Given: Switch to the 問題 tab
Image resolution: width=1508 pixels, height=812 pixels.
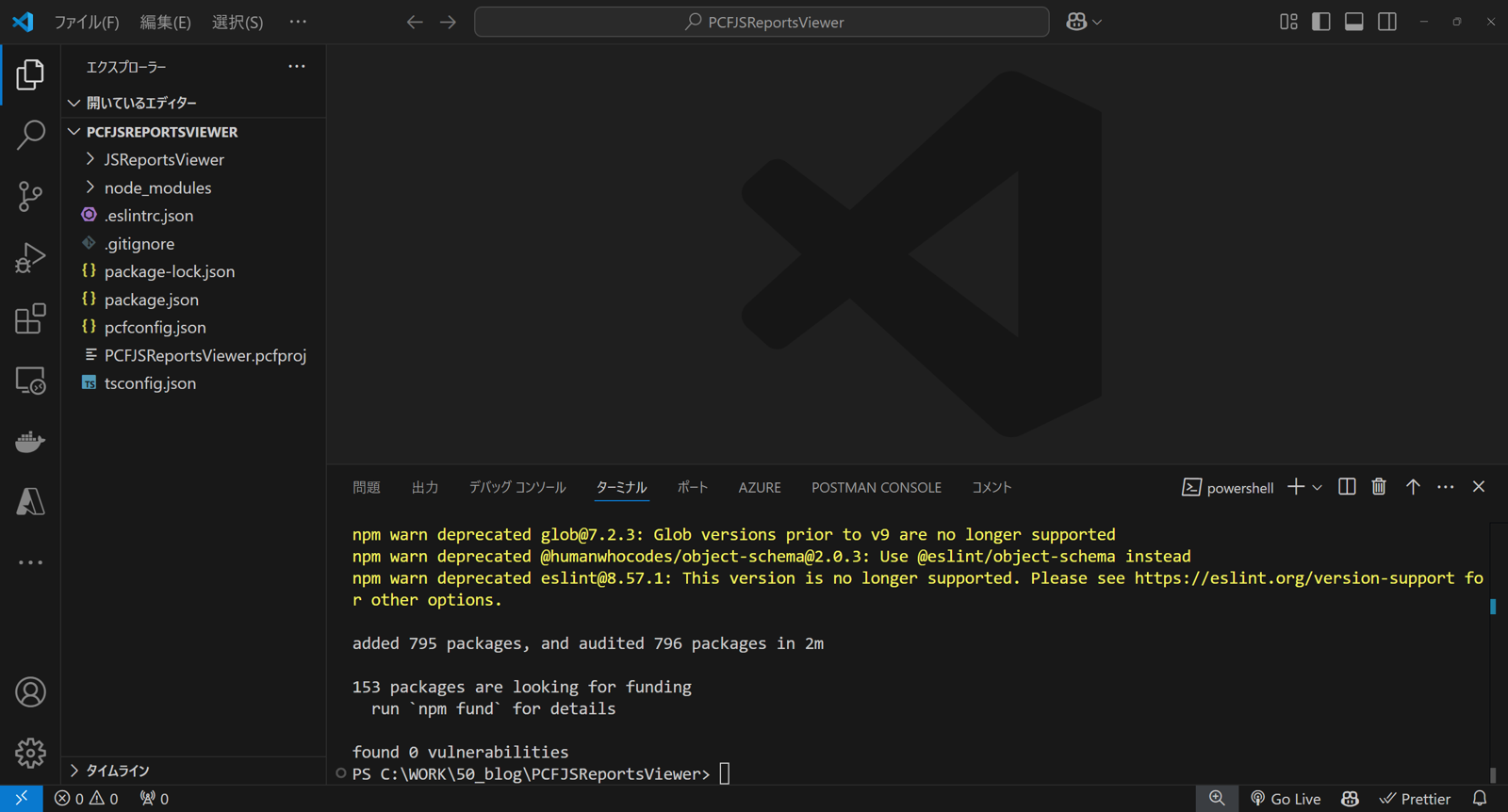Looking at the screenshot, I should click(367, 487).
